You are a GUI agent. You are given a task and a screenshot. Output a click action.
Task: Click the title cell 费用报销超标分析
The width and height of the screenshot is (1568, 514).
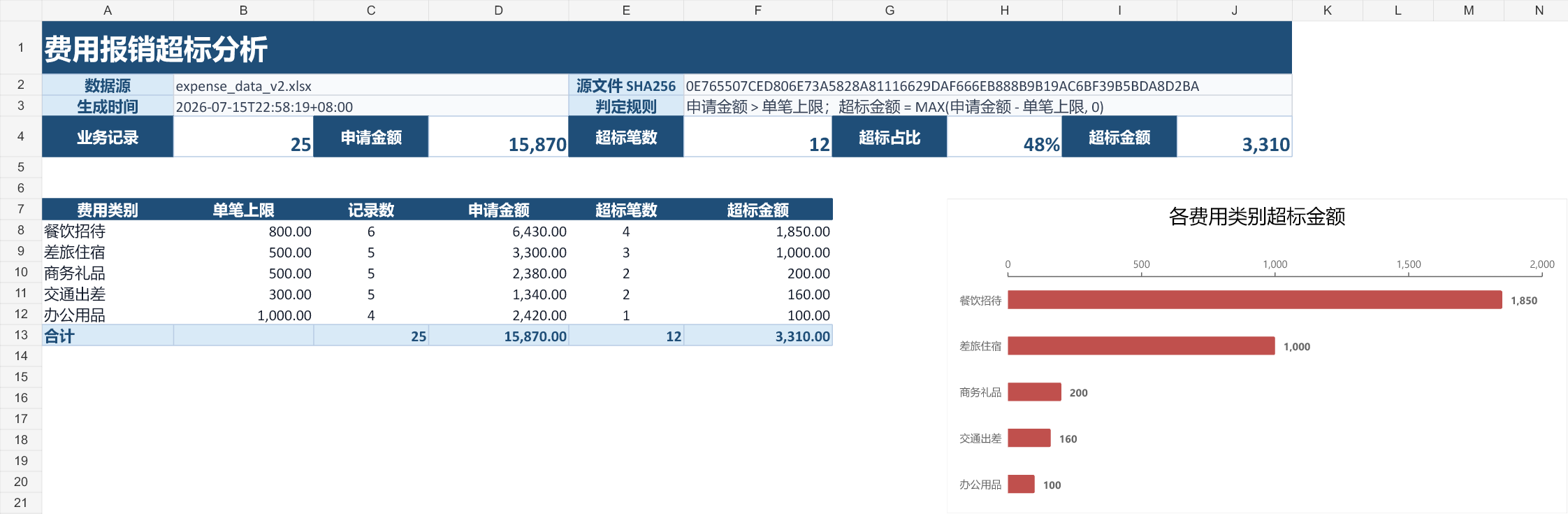667,48
